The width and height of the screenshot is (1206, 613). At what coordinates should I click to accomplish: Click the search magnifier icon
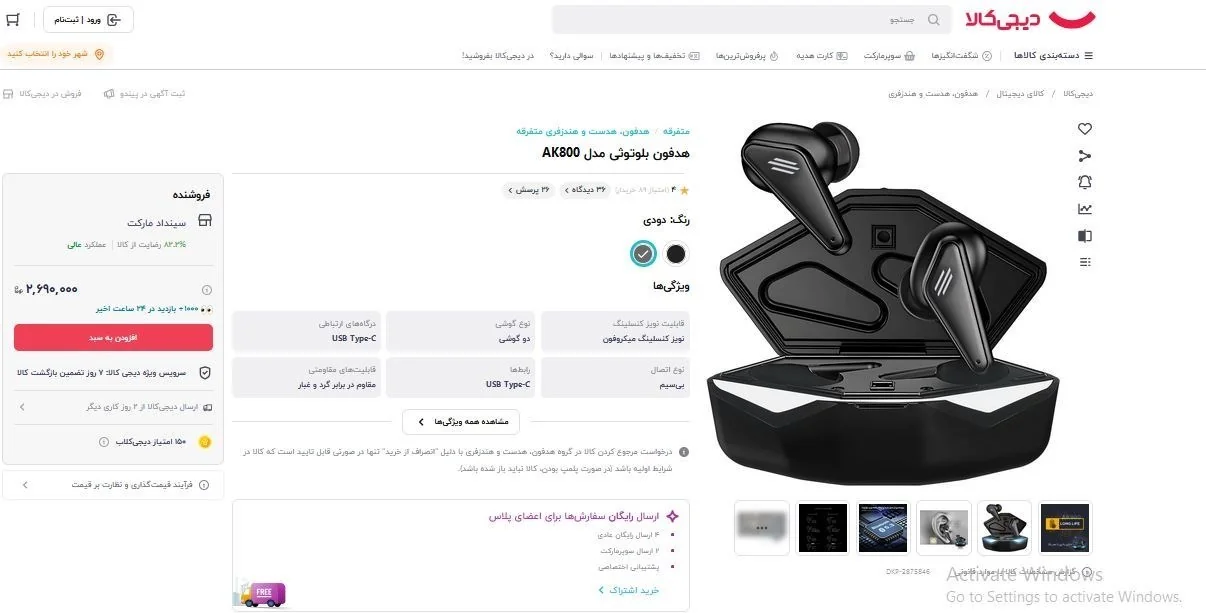tap(934, 20)
